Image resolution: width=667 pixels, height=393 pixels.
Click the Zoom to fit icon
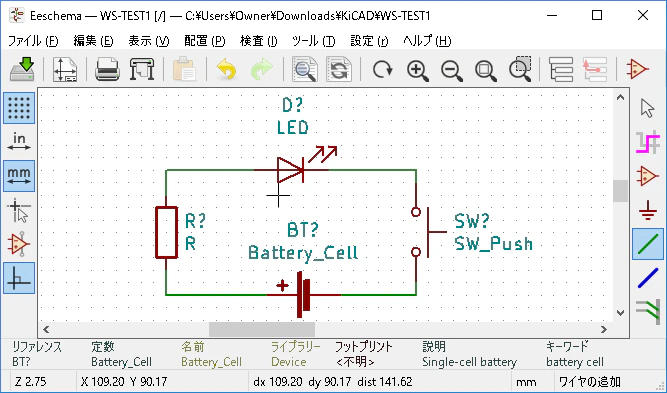pyautogui.click(x=486, y=70)
